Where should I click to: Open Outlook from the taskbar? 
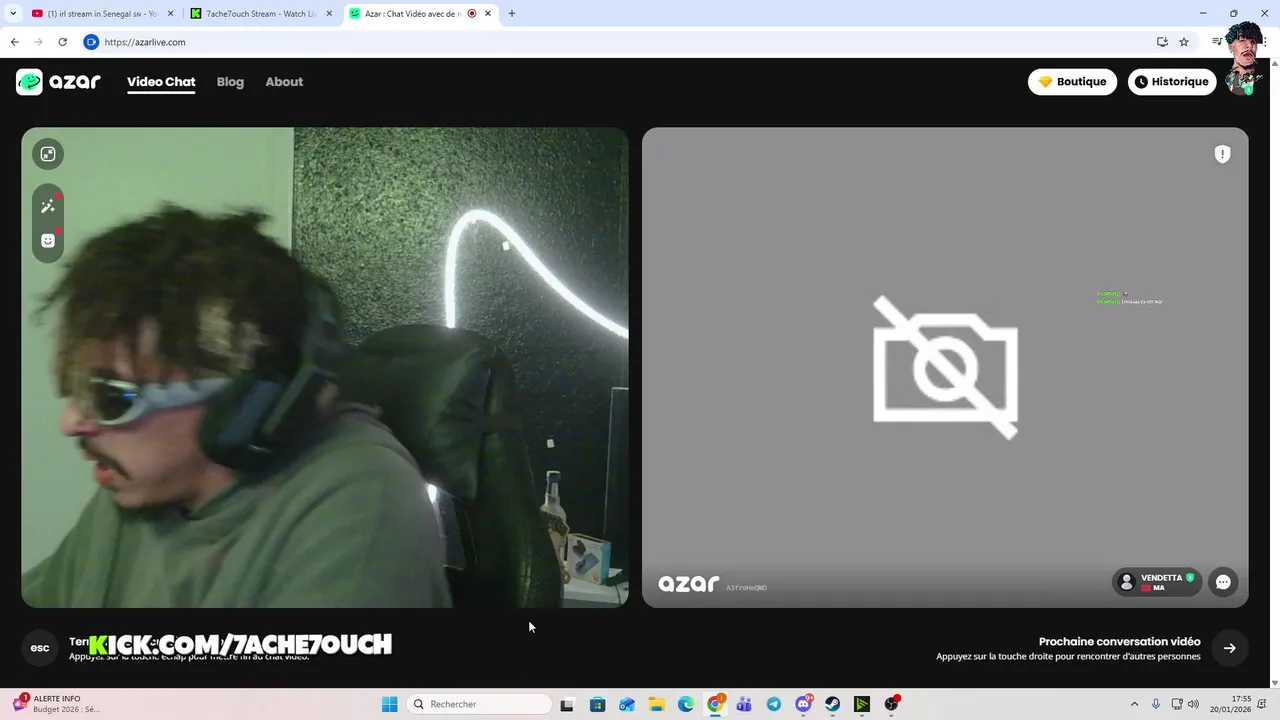(627, 704)
